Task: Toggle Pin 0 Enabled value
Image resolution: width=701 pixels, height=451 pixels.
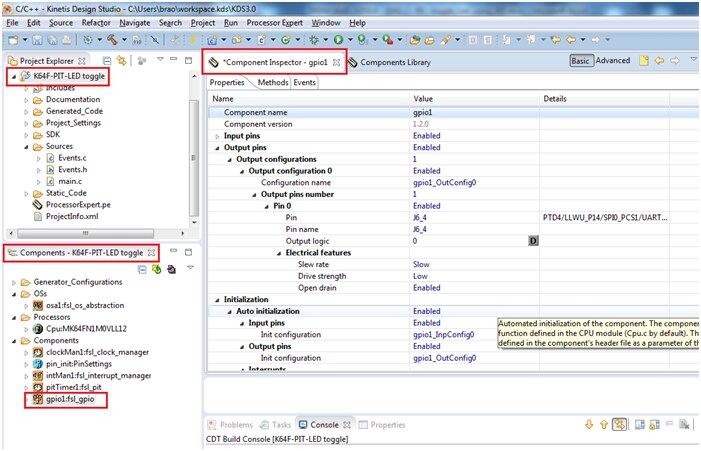Action: pos(427,206)
